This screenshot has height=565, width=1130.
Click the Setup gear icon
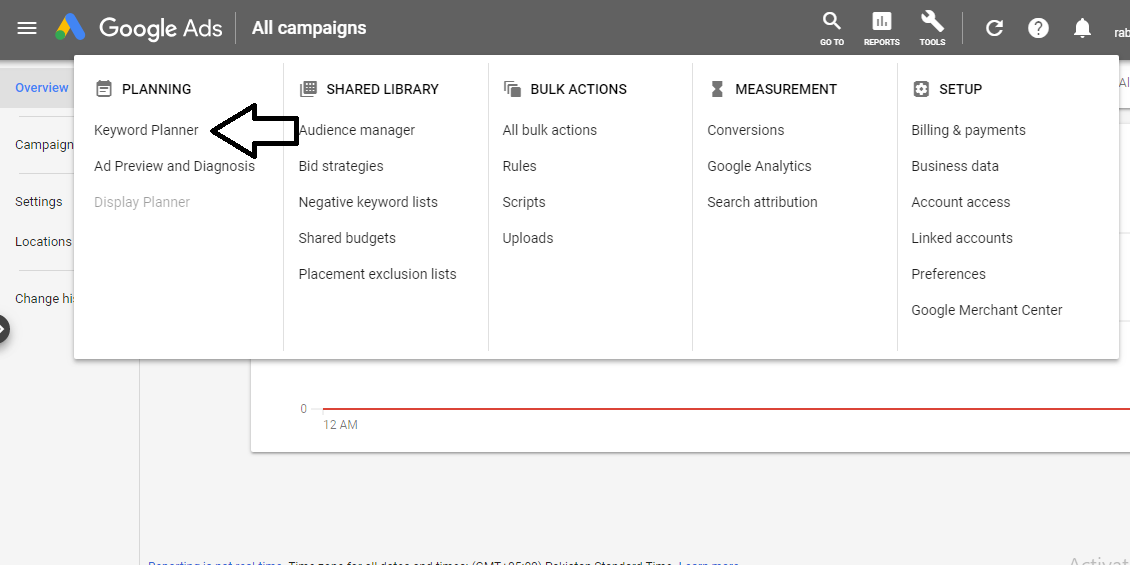coord(921,89)
